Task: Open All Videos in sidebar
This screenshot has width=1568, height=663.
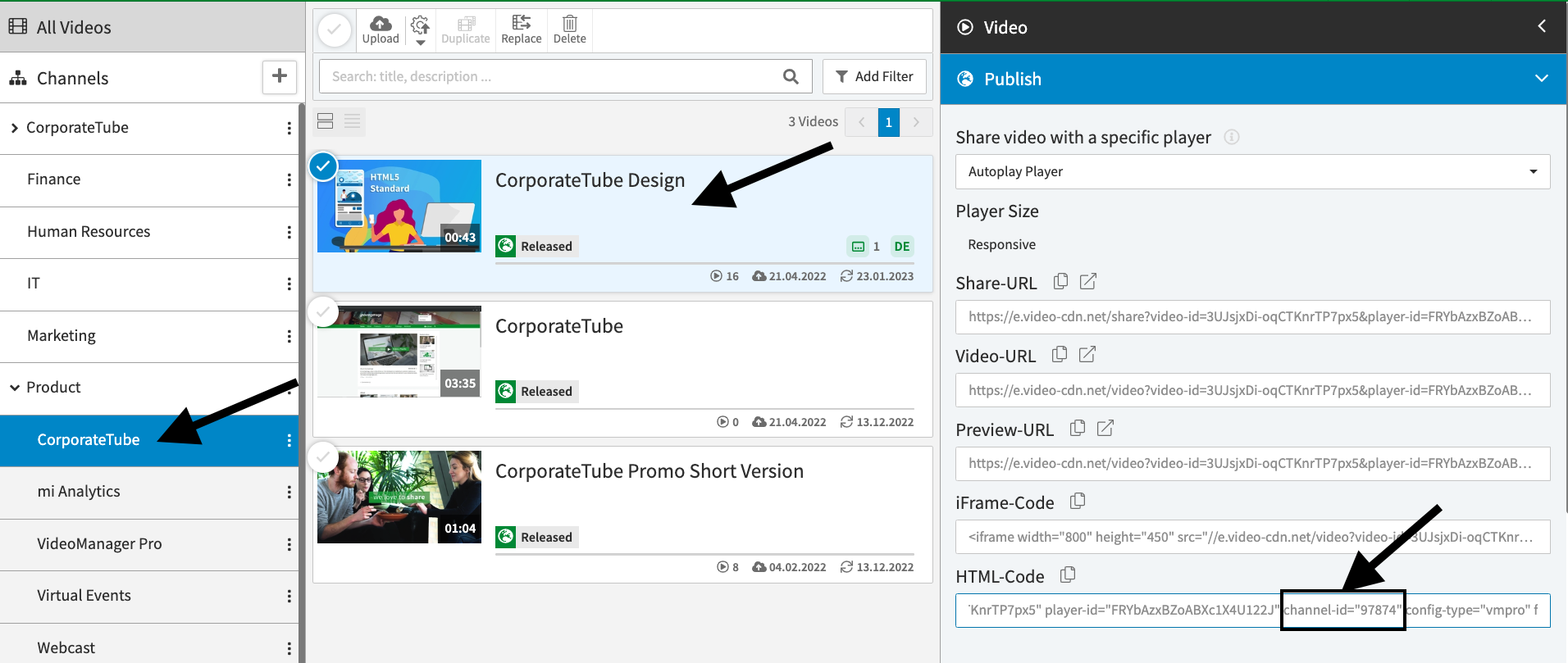Action: [x=153, y=27]
